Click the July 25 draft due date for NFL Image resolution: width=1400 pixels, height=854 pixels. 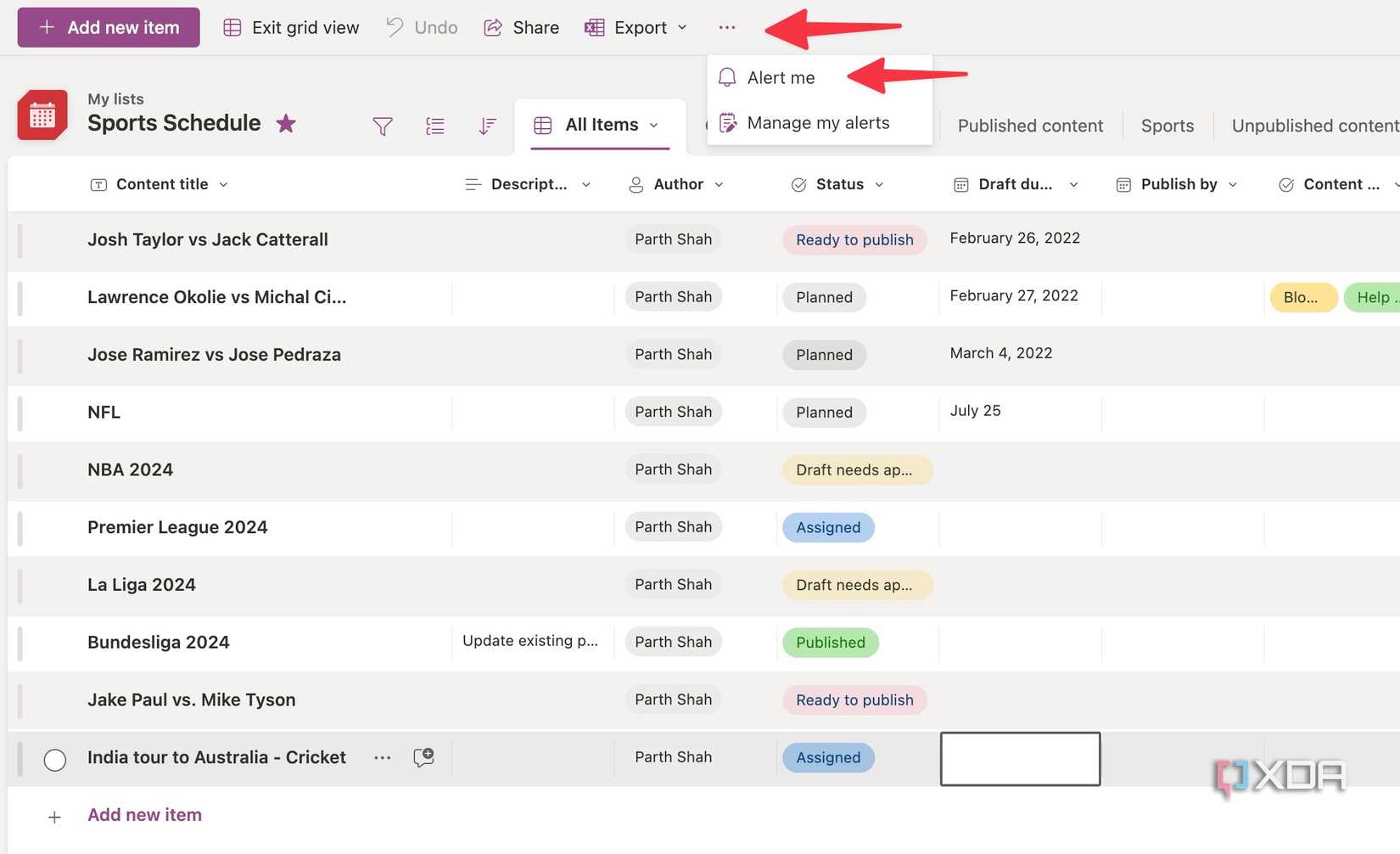tap(975, 411)
